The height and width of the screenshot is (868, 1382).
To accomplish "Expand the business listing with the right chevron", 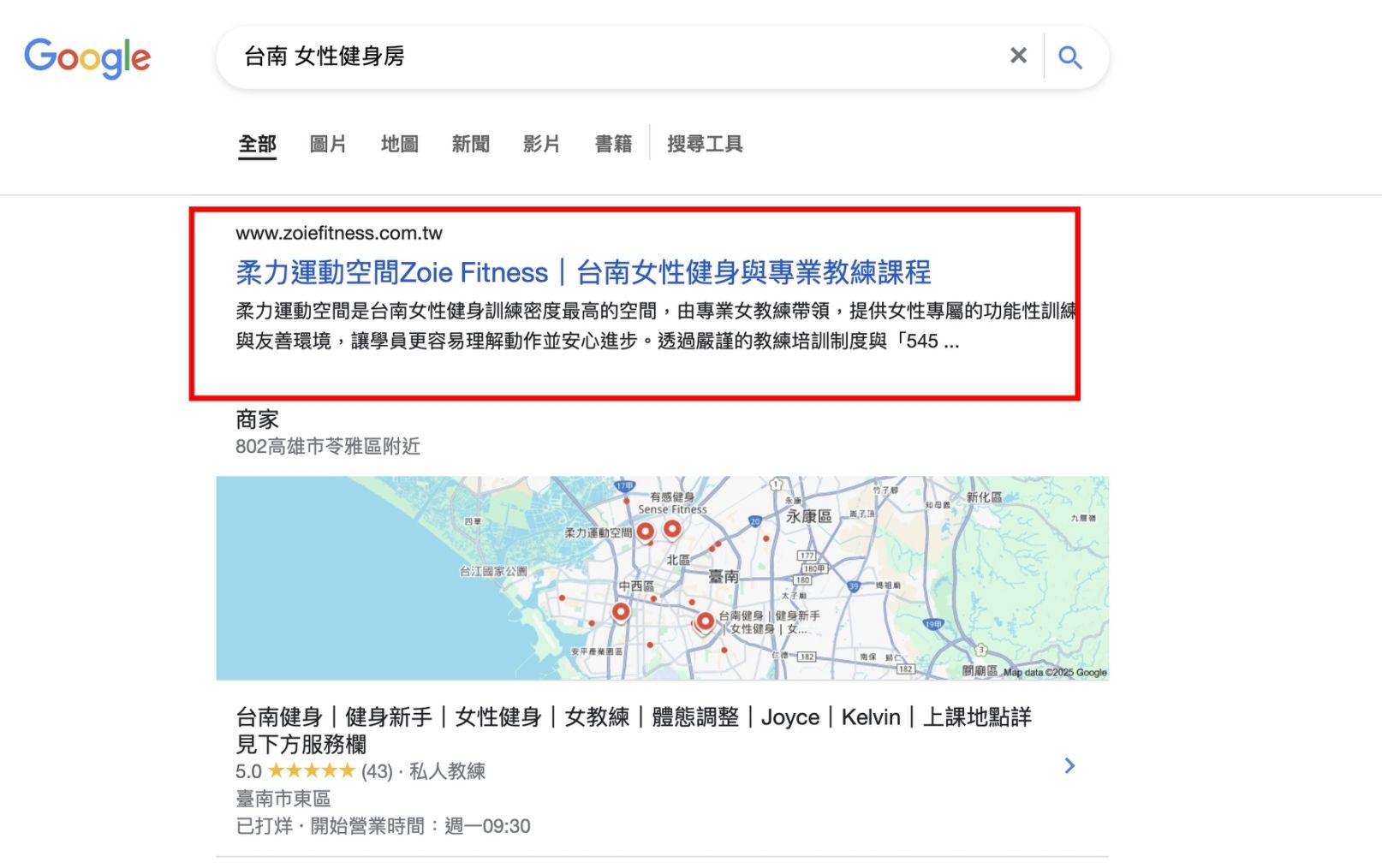I will (1069, 765).
